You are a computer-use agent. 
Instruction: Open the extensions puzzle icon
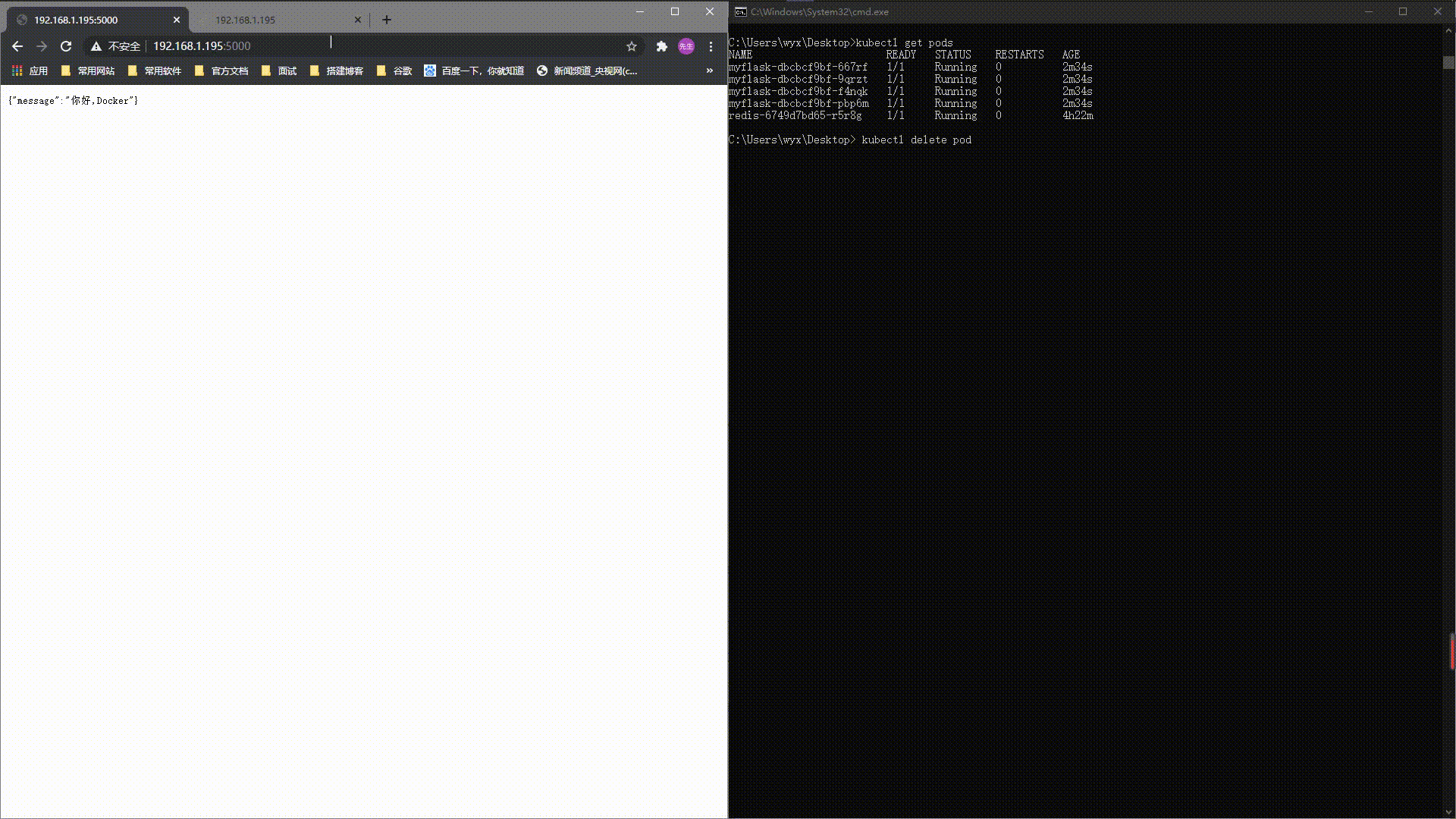click(661, 46)
